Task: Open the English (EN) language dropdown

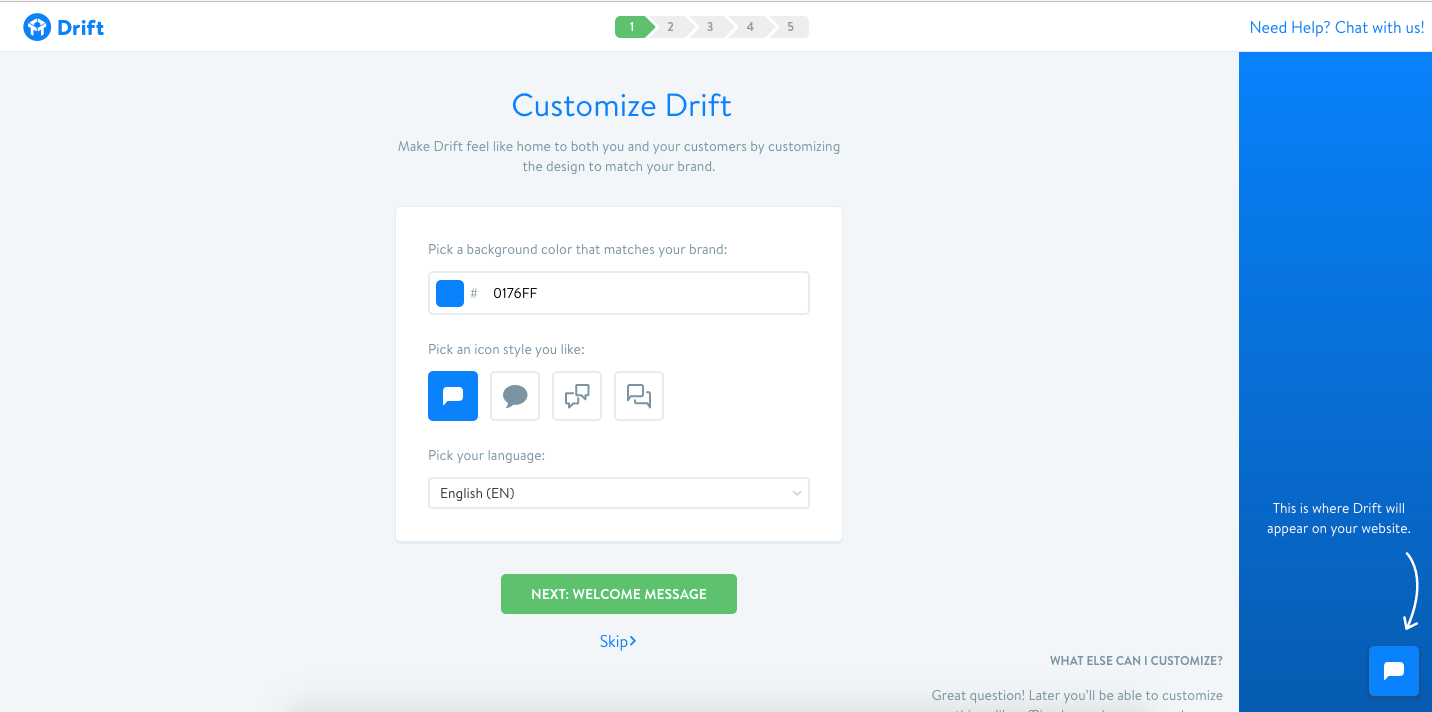Action: click(x=618, y=492)
